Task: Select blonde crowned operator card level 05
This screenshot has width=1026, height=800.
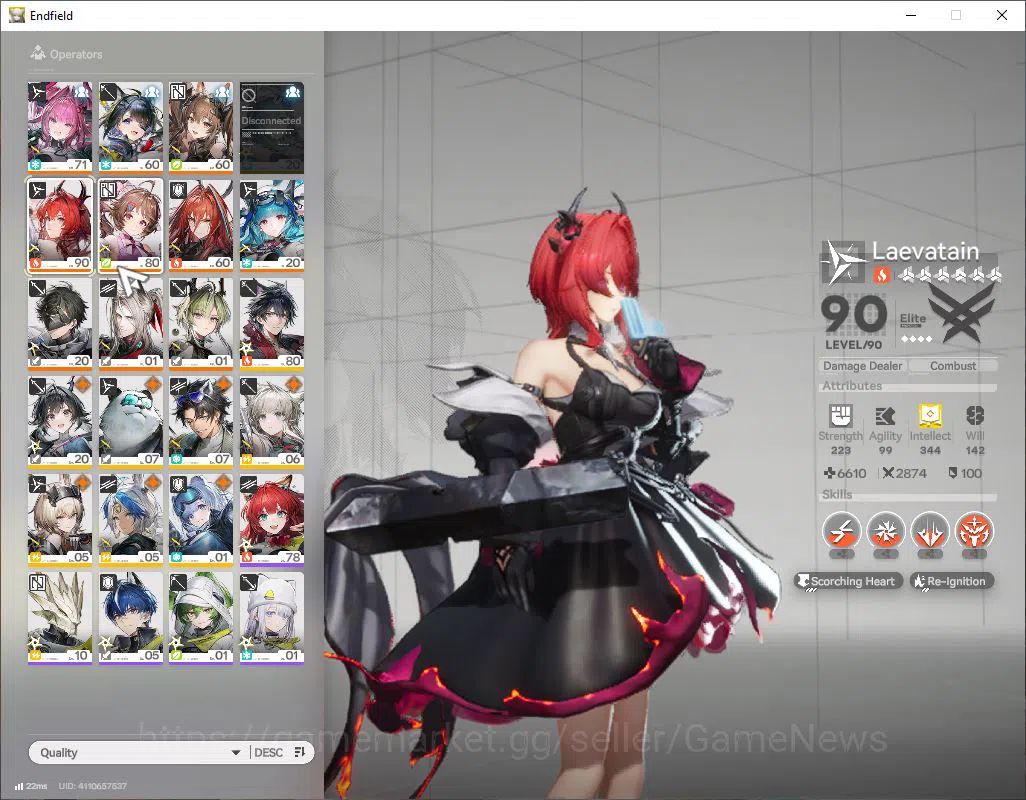Action: tap(60, 519)
